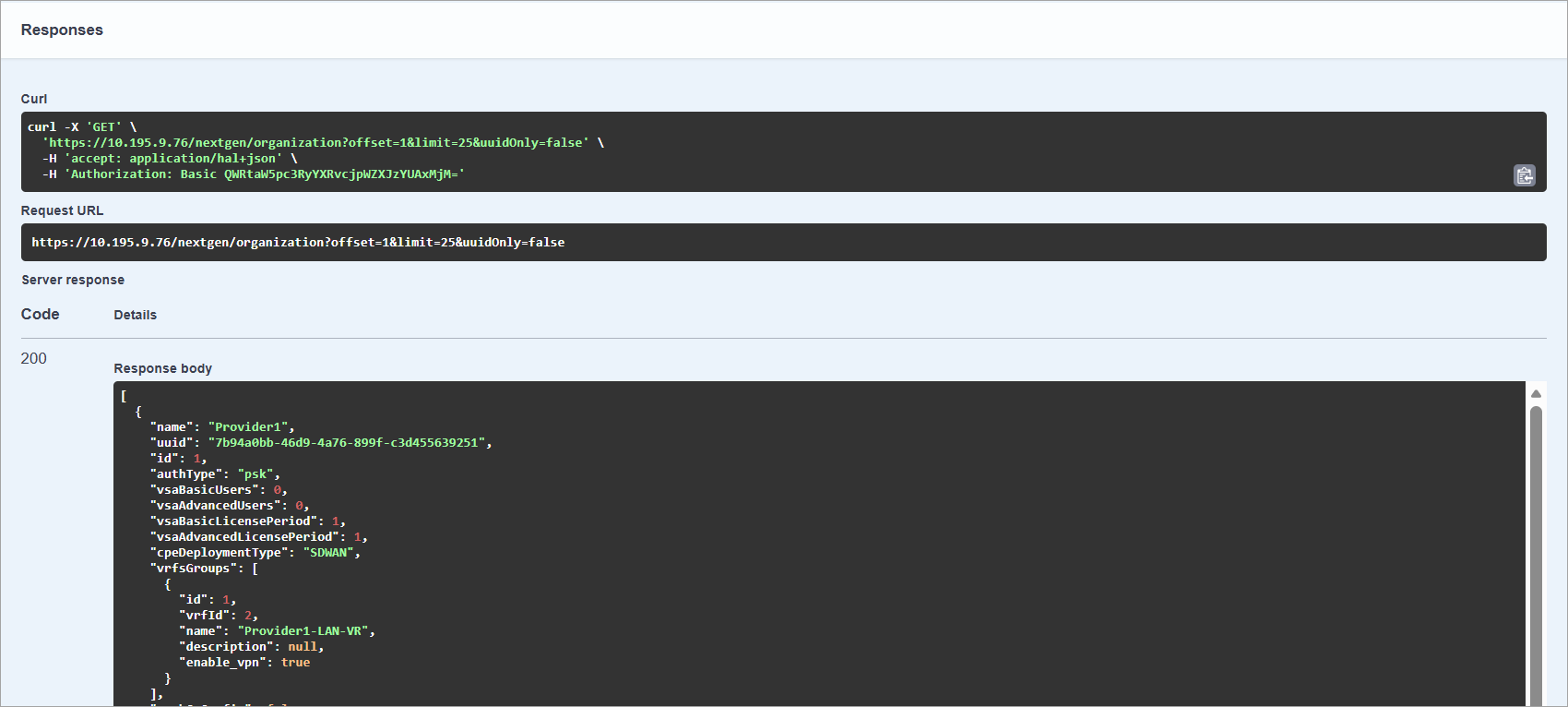Click the Authorization Basic header line
Viewport: 1568px width, 707px height.
254,174
